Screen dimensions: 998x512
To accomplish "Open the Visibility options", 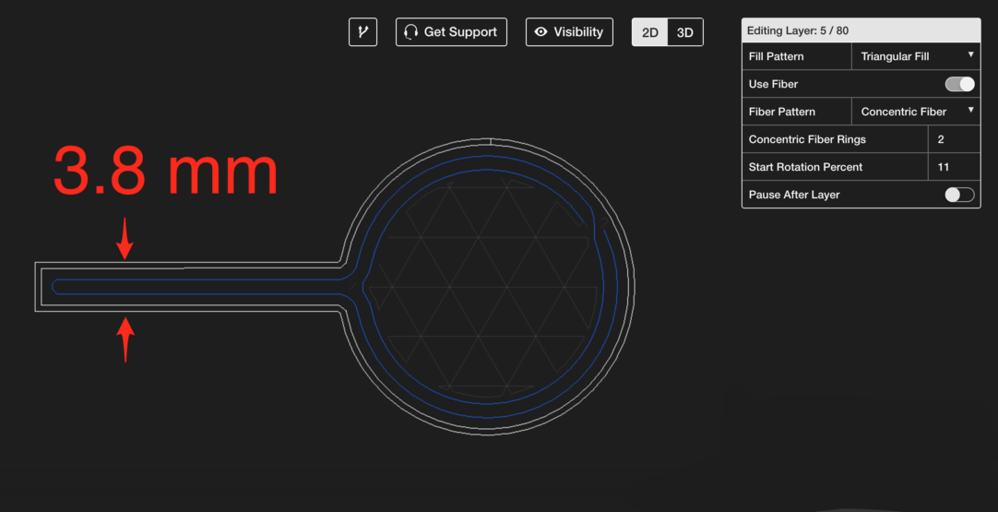I will [569, 32].
